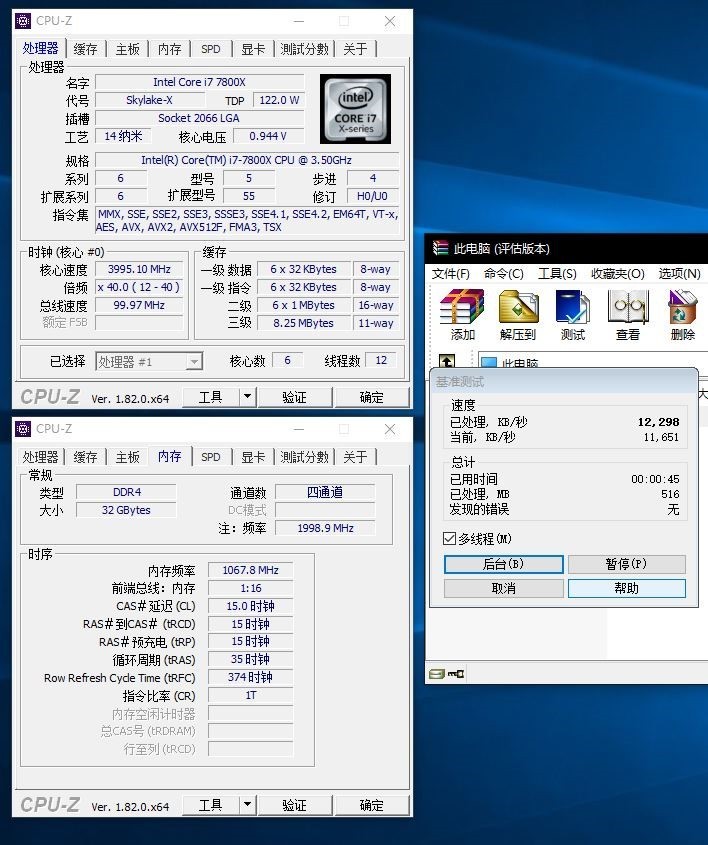708x845 pixels.
Task: Open 工具 dropdown arrow in bottom CPU-Z
Action: pyautogui.click(x=247, y=805)
